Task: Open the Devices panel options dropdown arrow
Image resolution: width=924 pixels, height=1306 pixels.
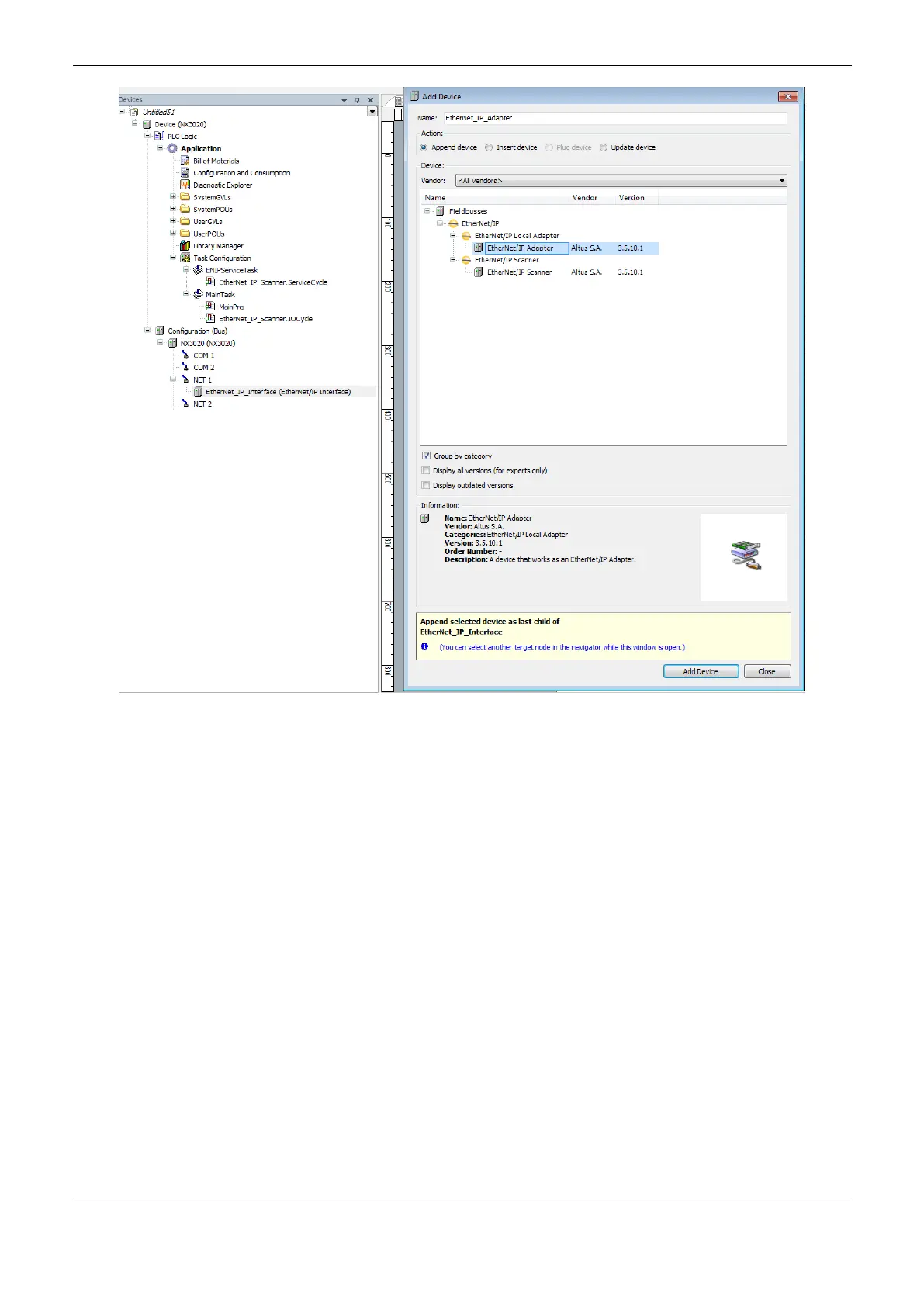Action: pos(344,100)
